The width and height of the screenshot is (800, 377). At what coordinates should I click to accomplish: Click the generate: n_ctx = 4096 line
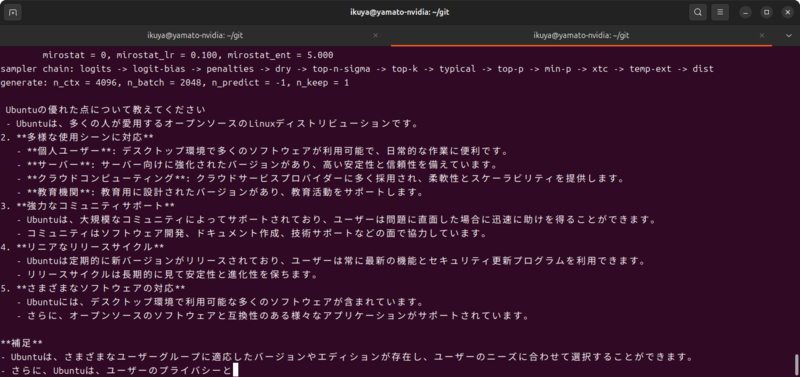point(175,82)
